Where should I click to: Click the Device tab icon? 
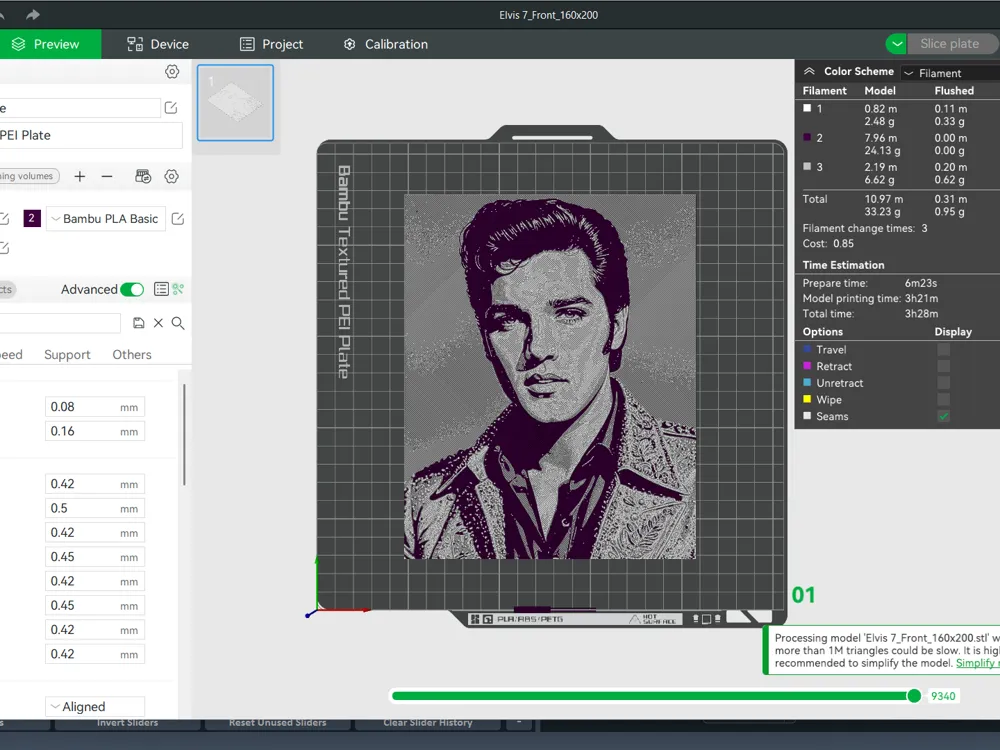coord(135,44)
